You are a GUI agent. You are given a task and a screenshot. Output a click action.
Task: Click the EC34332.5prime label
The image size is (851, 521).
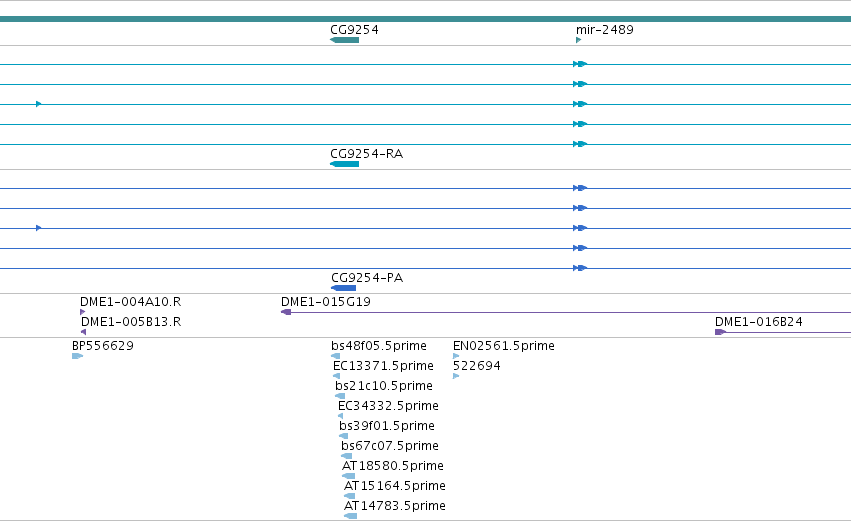coord(388,405)
